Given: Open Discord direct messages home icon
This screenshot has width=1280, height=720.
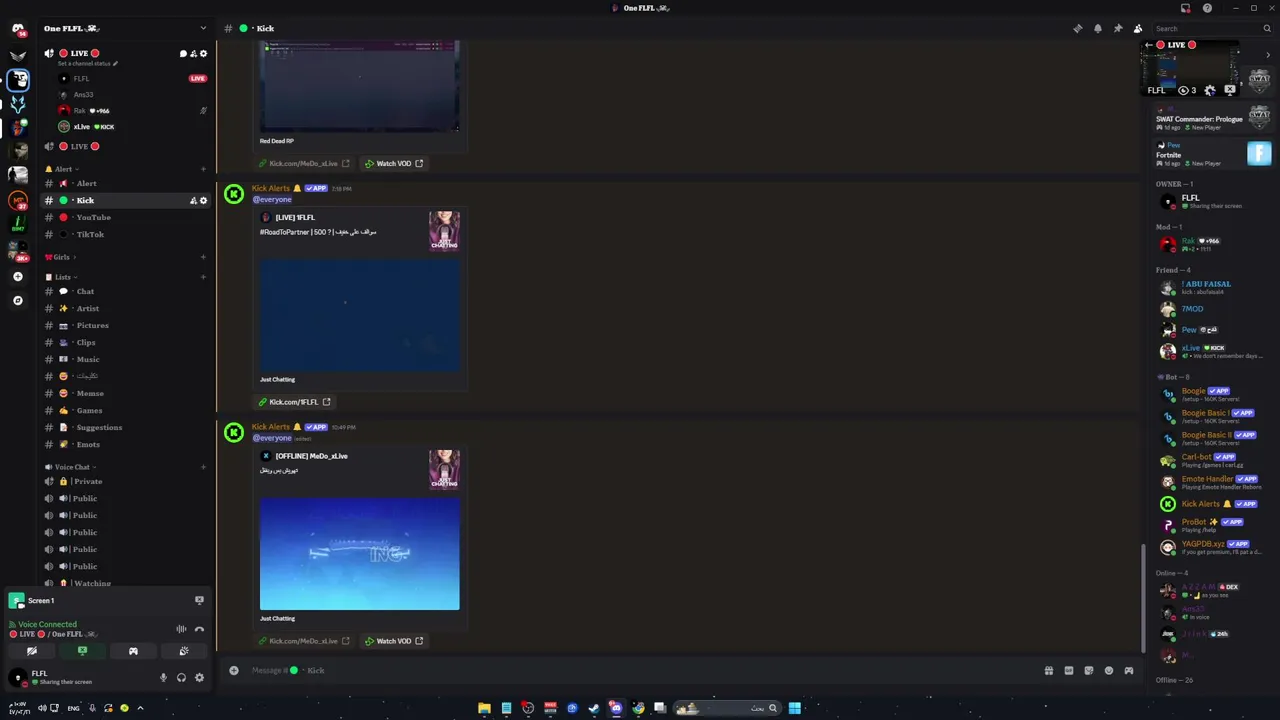Looking at the screenshot, I should click(17, 28).
